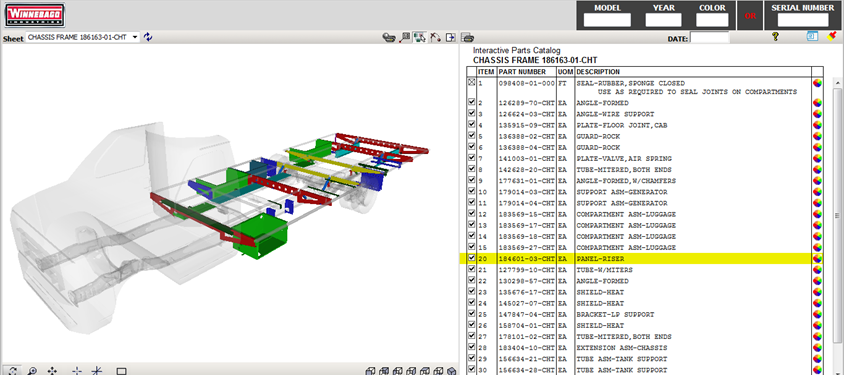Select part number 156634-21-CHT
844x375 pixels.
pyautogui.click(x=526, y=359)
